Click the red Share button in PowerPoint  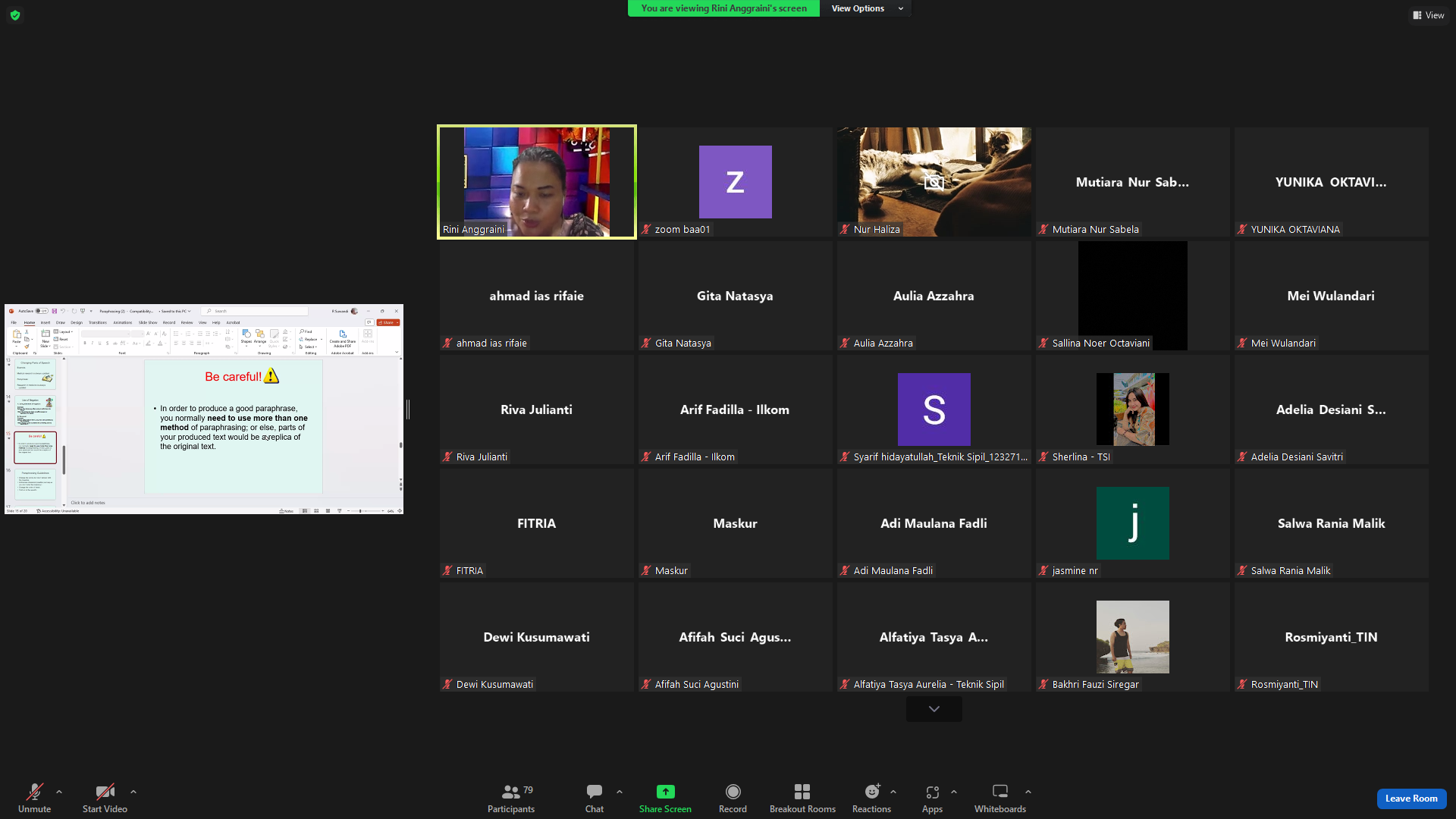click(388, 322)
